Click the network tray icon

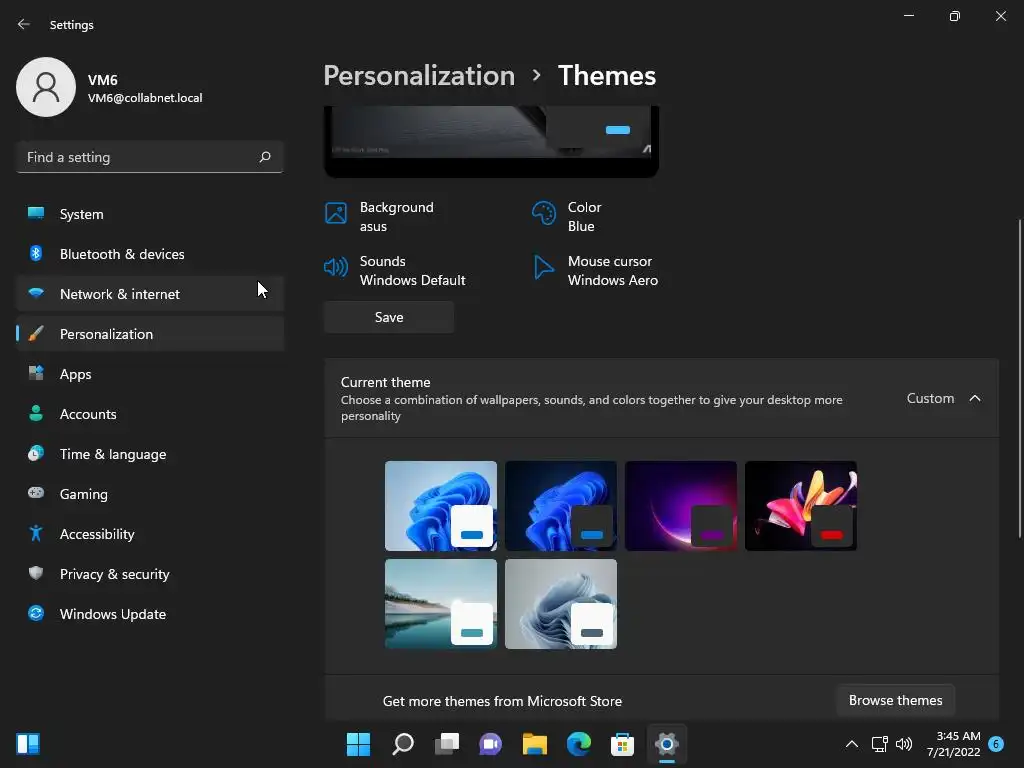(x=880, y=744)
